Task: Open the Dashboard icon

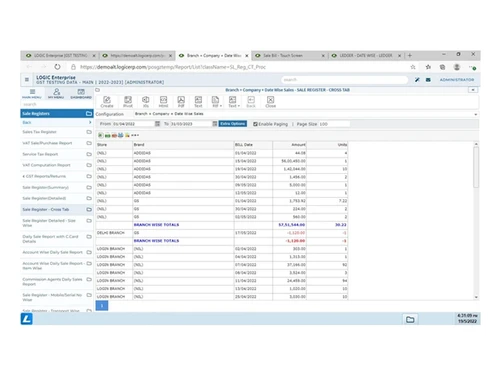Action: 81,93
